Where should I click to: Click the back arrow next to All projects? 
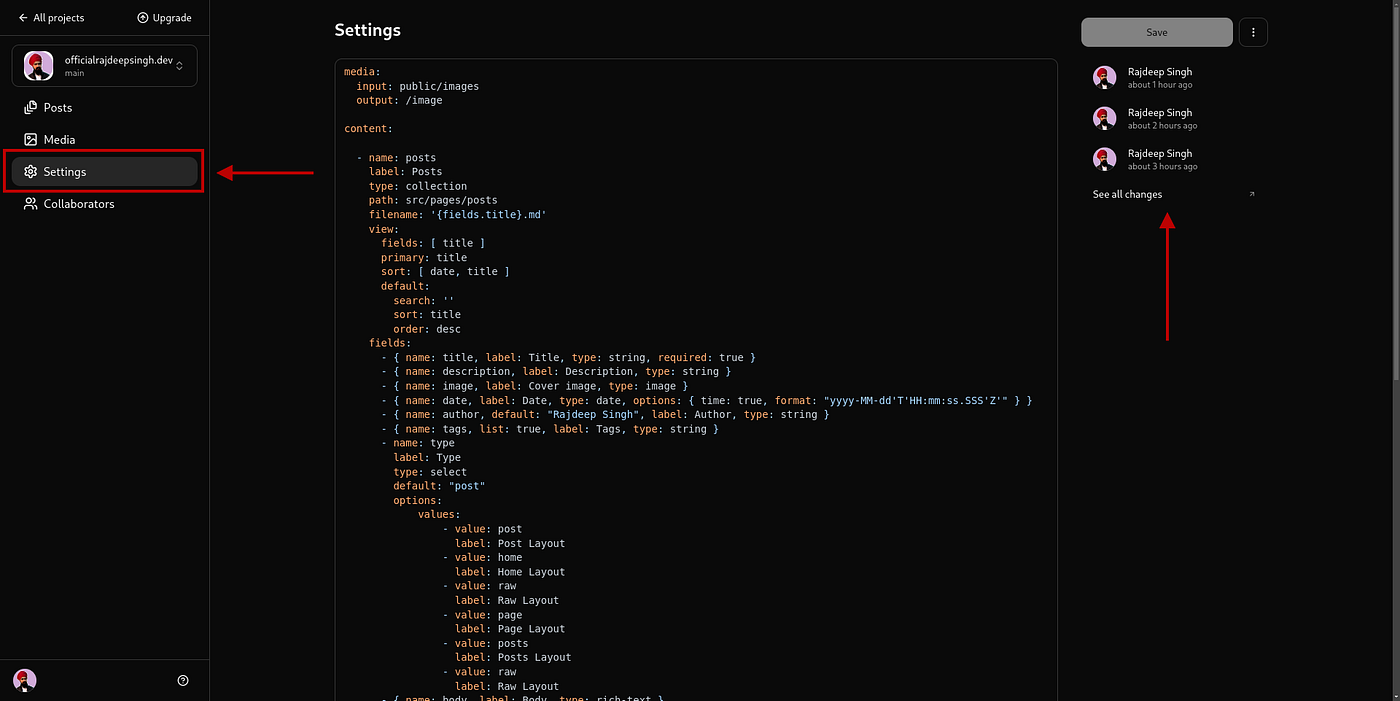(23, 18)
